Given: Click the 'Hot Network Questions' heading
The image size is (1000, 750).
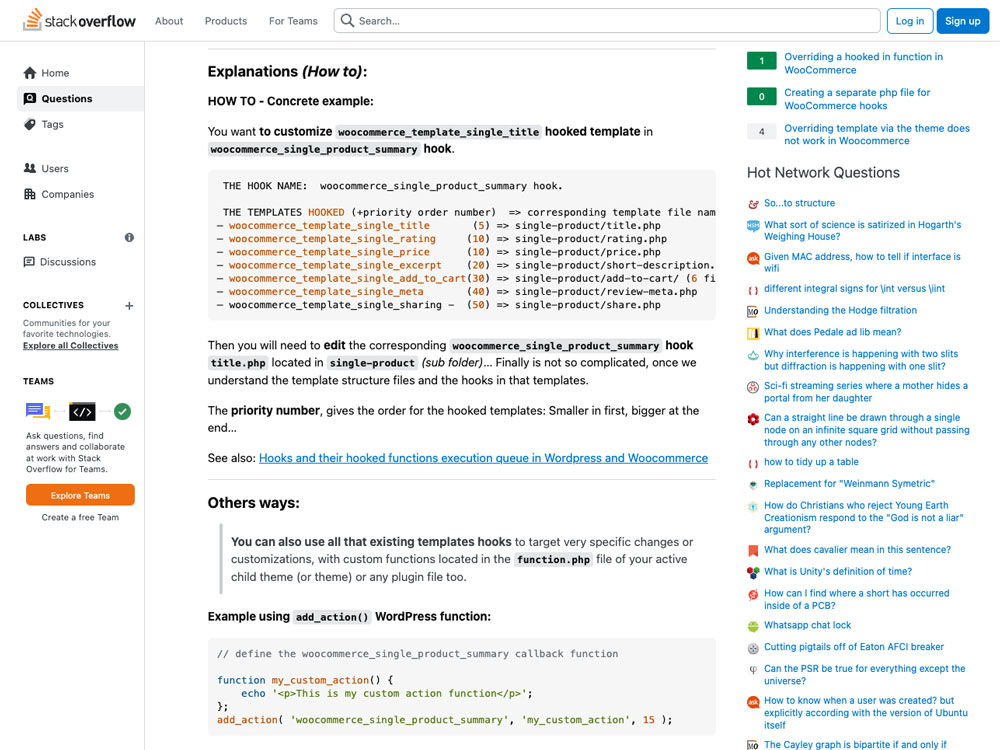Looking at the screenshot, I should 823,173.
